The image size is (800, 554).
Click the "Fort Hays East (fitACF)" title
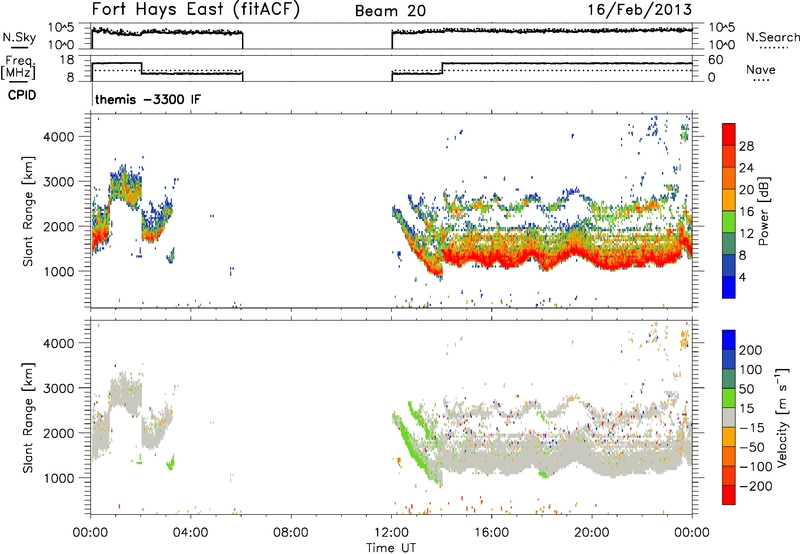(196, 10)
